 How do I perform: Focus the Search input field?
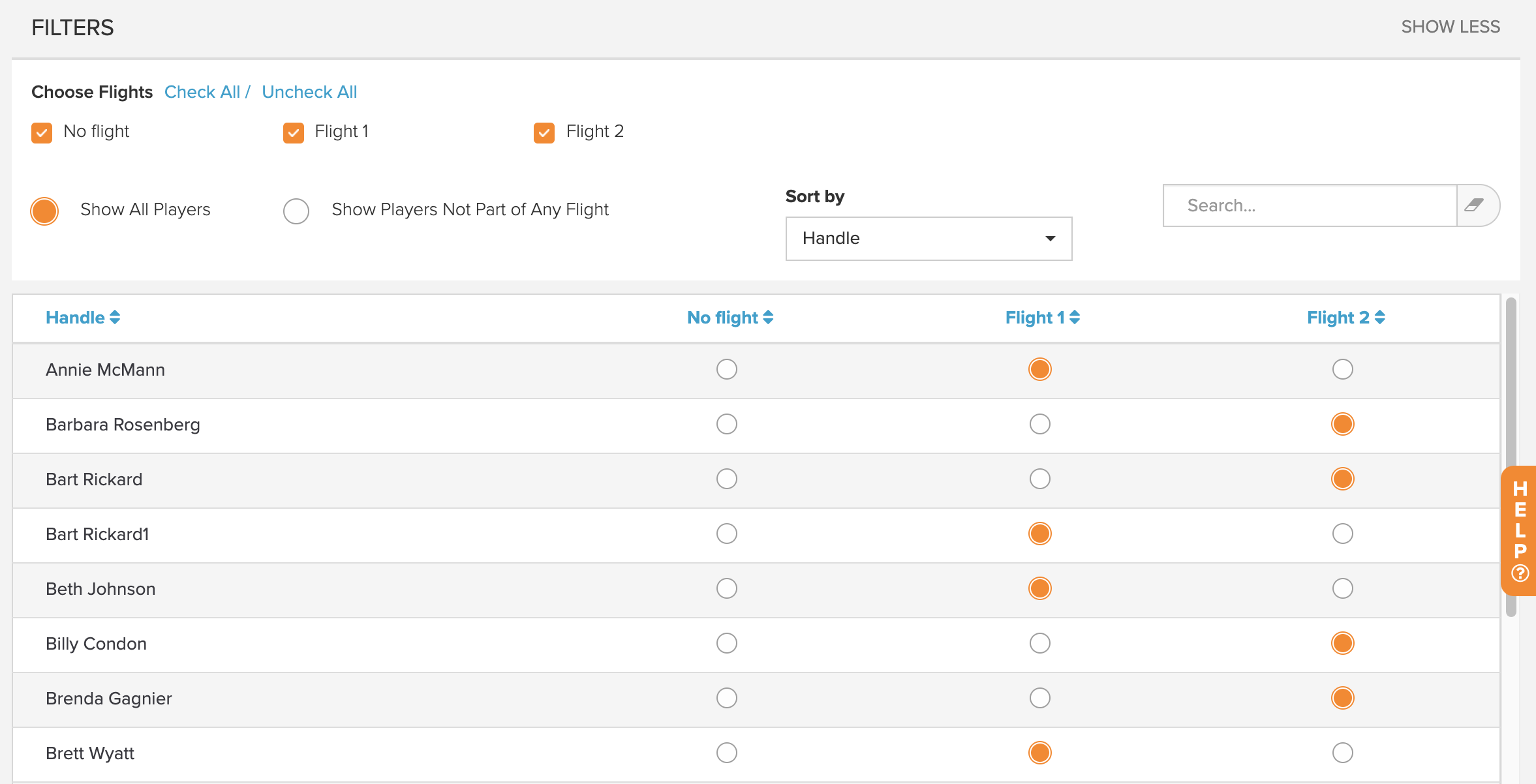click(1310, 205)
